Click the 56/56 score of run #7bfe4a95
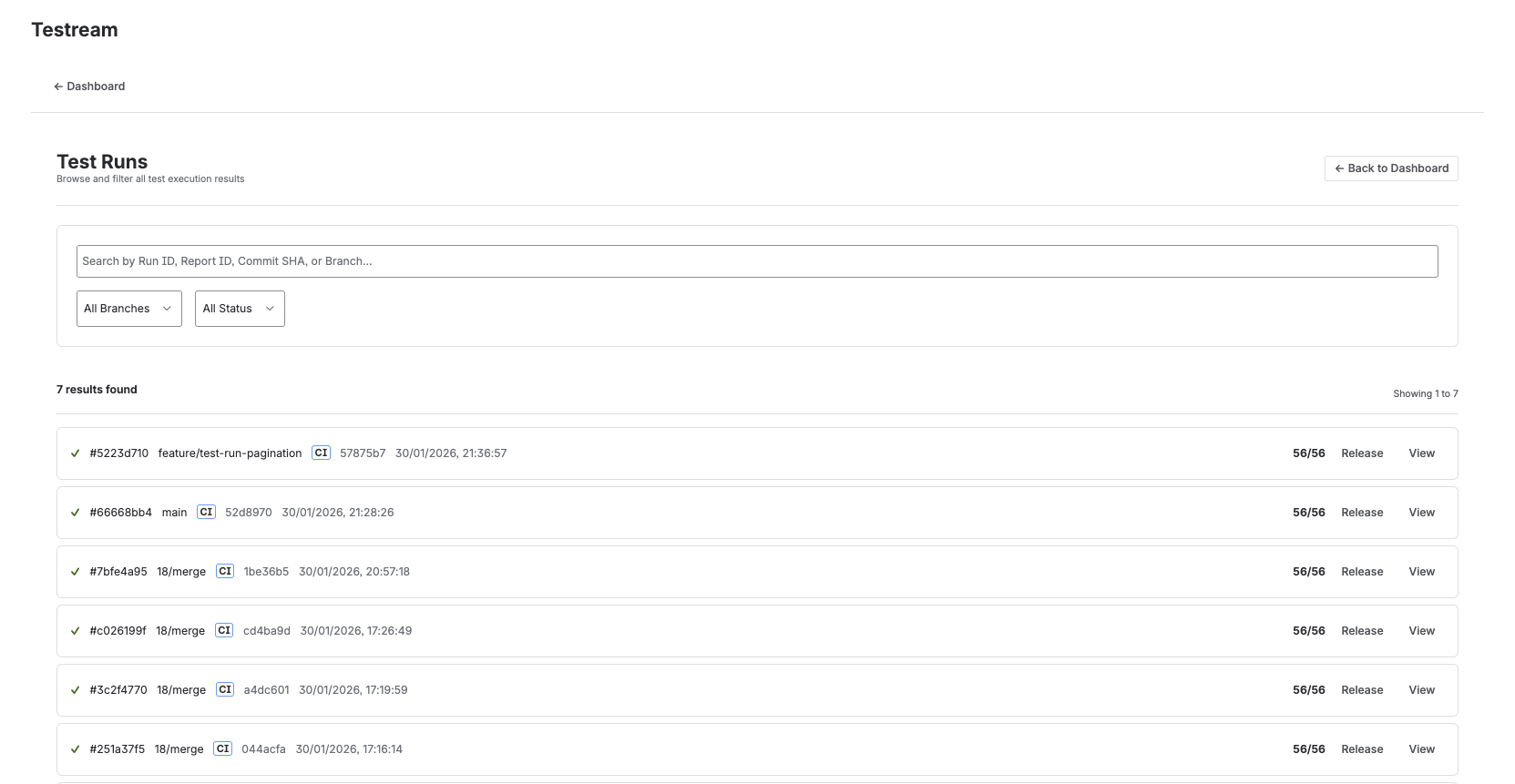Image resolution: width=1515 pixels, height=784 pixels. coord(1308,572)
